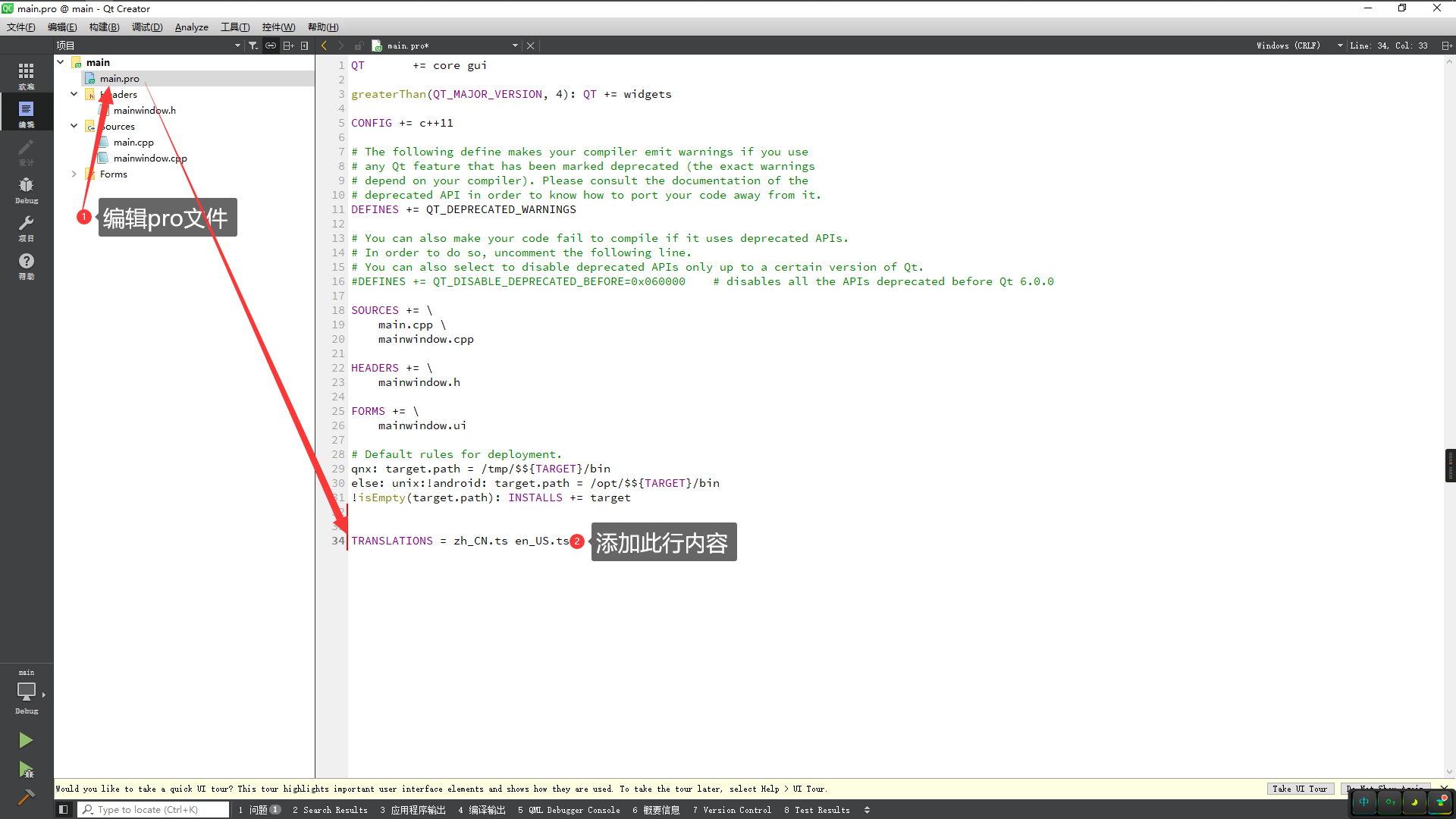Open the 编译输出 pane
This screenshot has height=819, width=1456.
tap(482, 810)
